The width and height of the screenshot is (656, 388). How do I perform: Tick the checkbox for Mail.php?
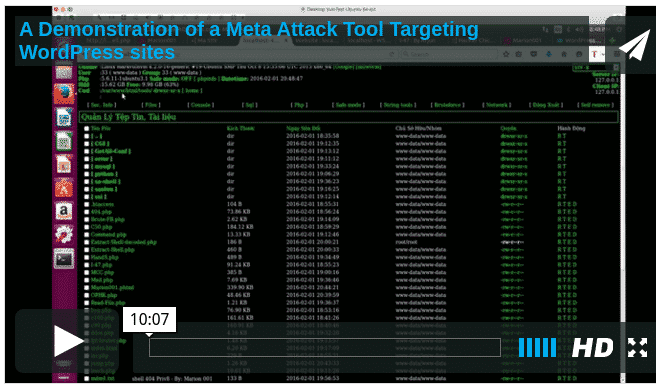pos(87,280)
